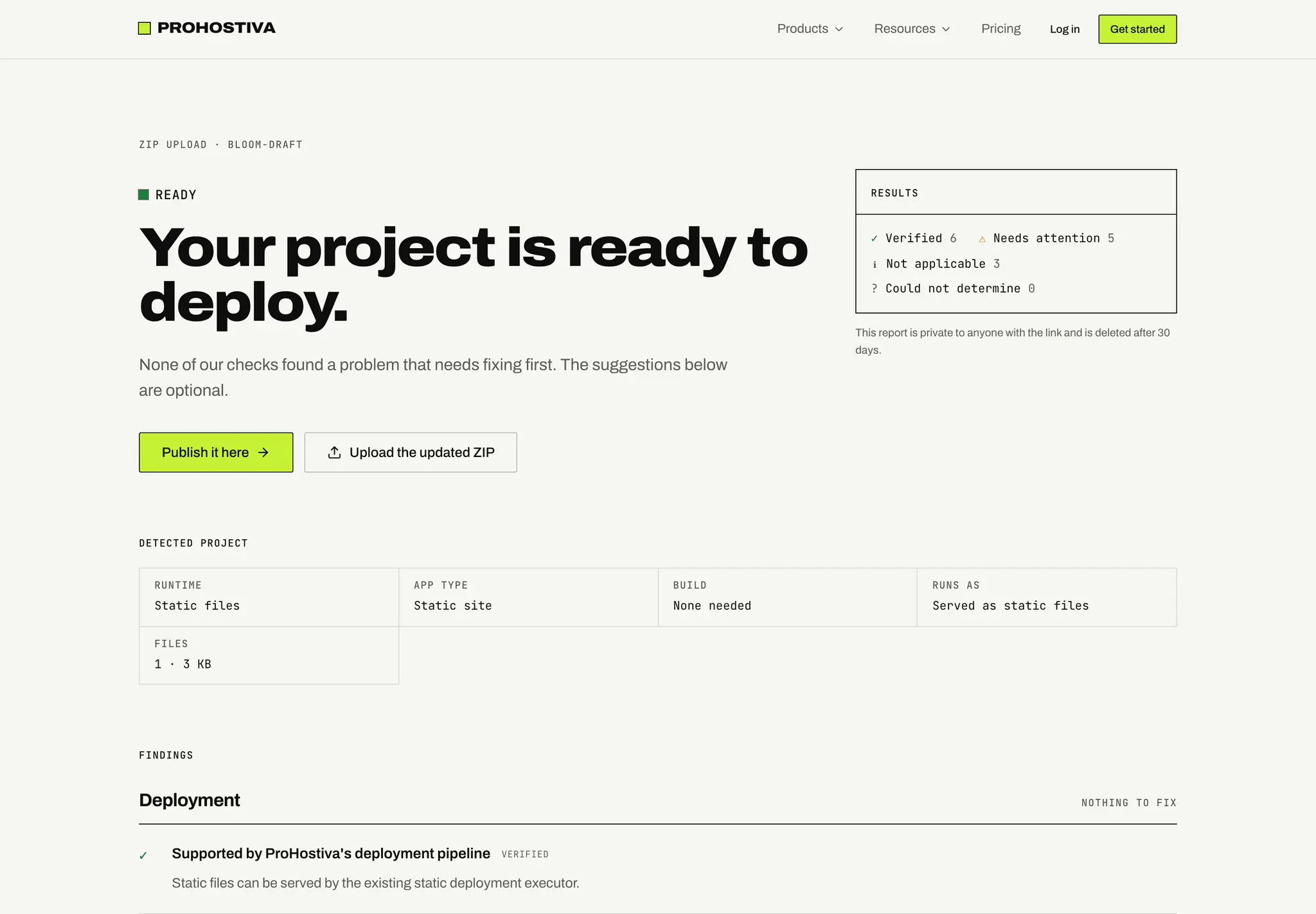The height and width of the screenshot is (914, 1316).
Task: Click the 'DETECTED PROJECT' section label
Action: coord(193,543)
